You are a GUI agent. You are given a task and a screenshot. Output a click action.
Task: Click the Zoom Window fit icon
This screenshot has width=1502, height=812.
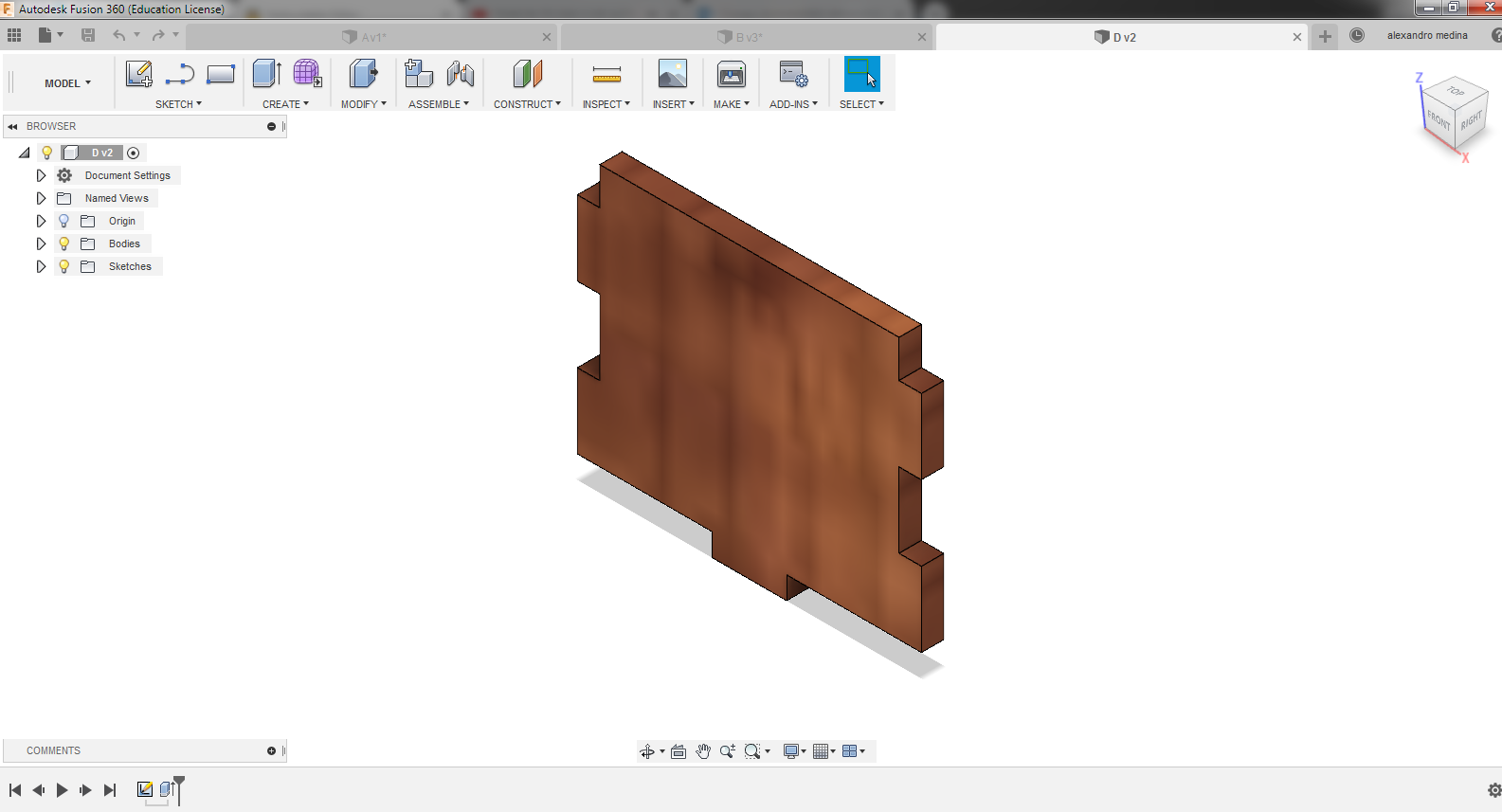pyautogui.click(x=752, y=751)
